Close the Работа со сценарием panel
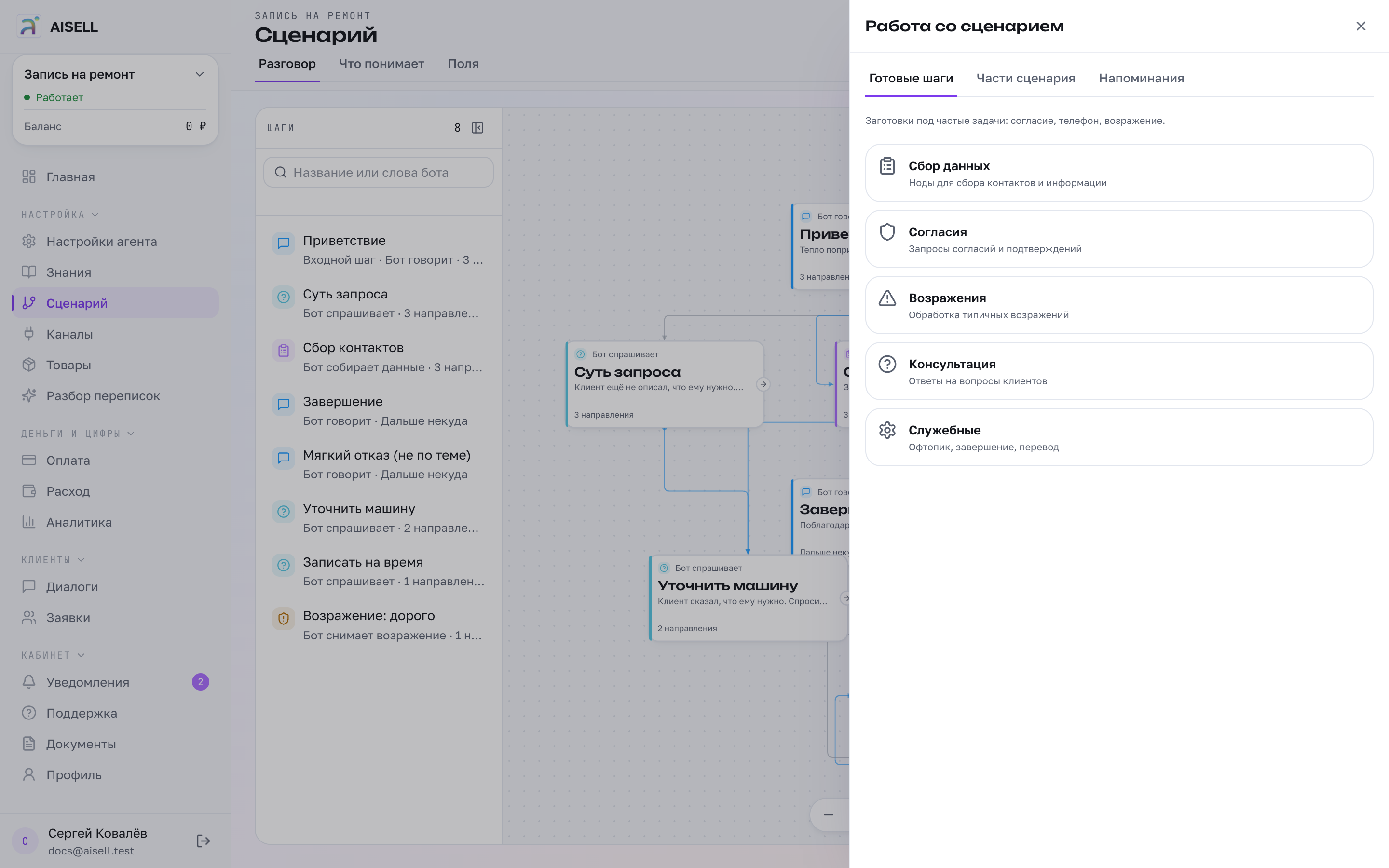Image resolution: width=1389 pixels, height=868 pixels. (x=1361, y=27)
